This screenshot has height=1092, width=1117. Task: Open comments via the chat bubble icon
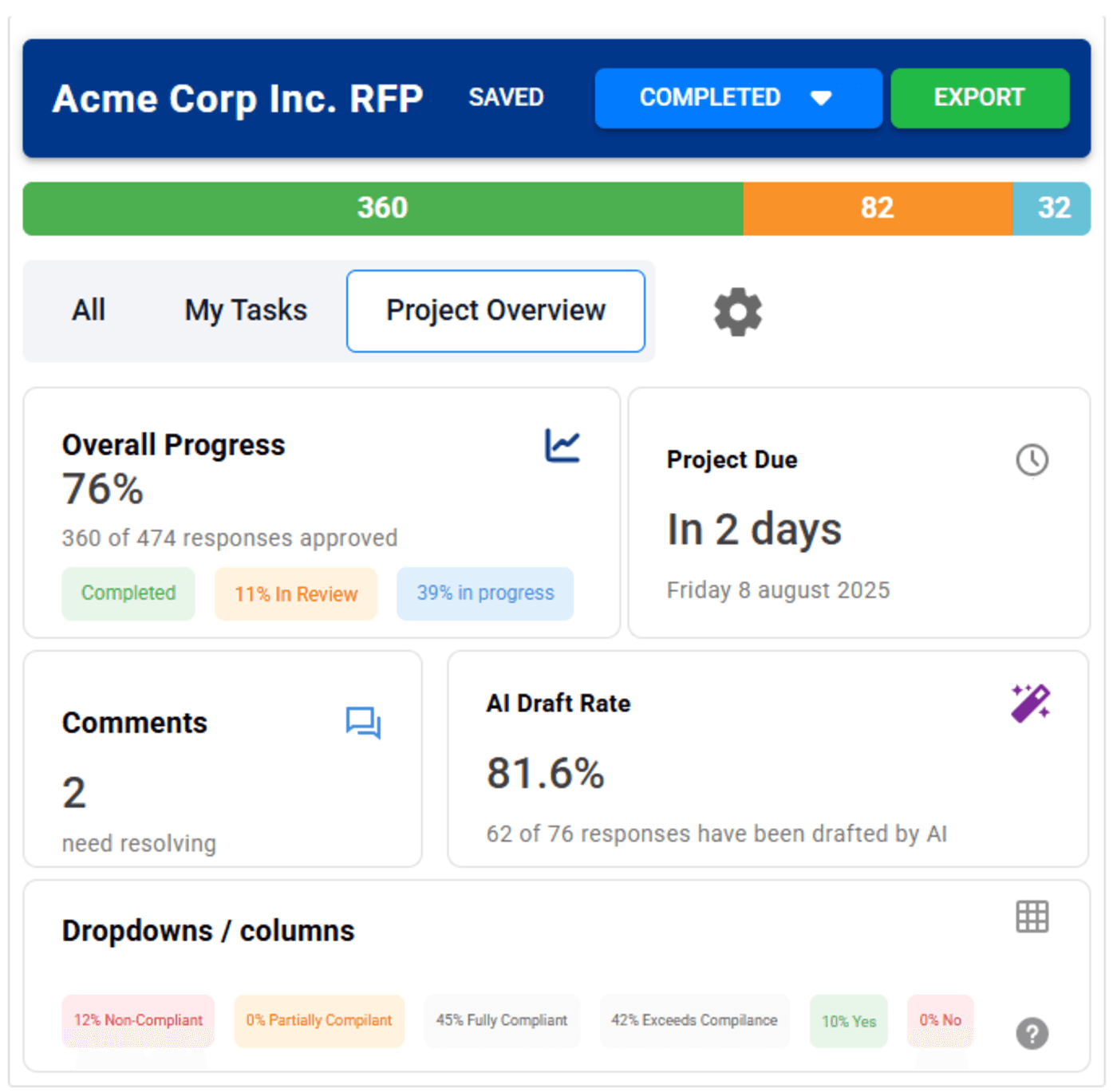coord(363,723)
